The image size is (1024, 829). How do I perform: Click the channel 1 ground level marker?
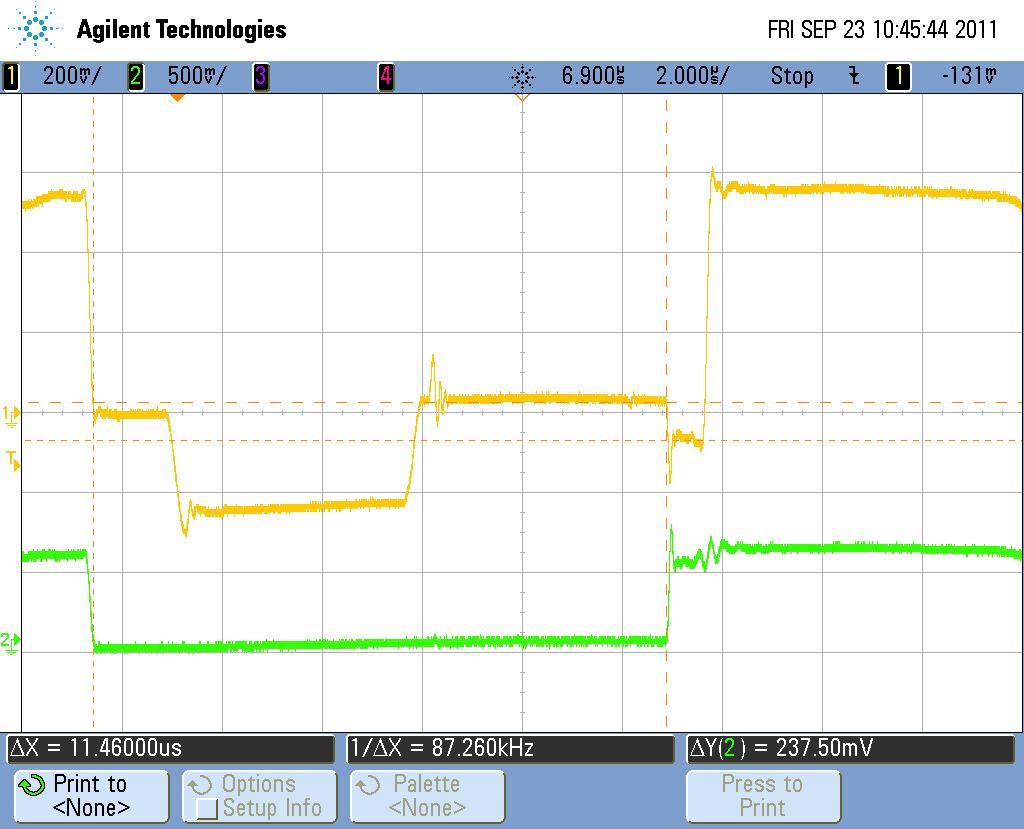coord(11,415)
